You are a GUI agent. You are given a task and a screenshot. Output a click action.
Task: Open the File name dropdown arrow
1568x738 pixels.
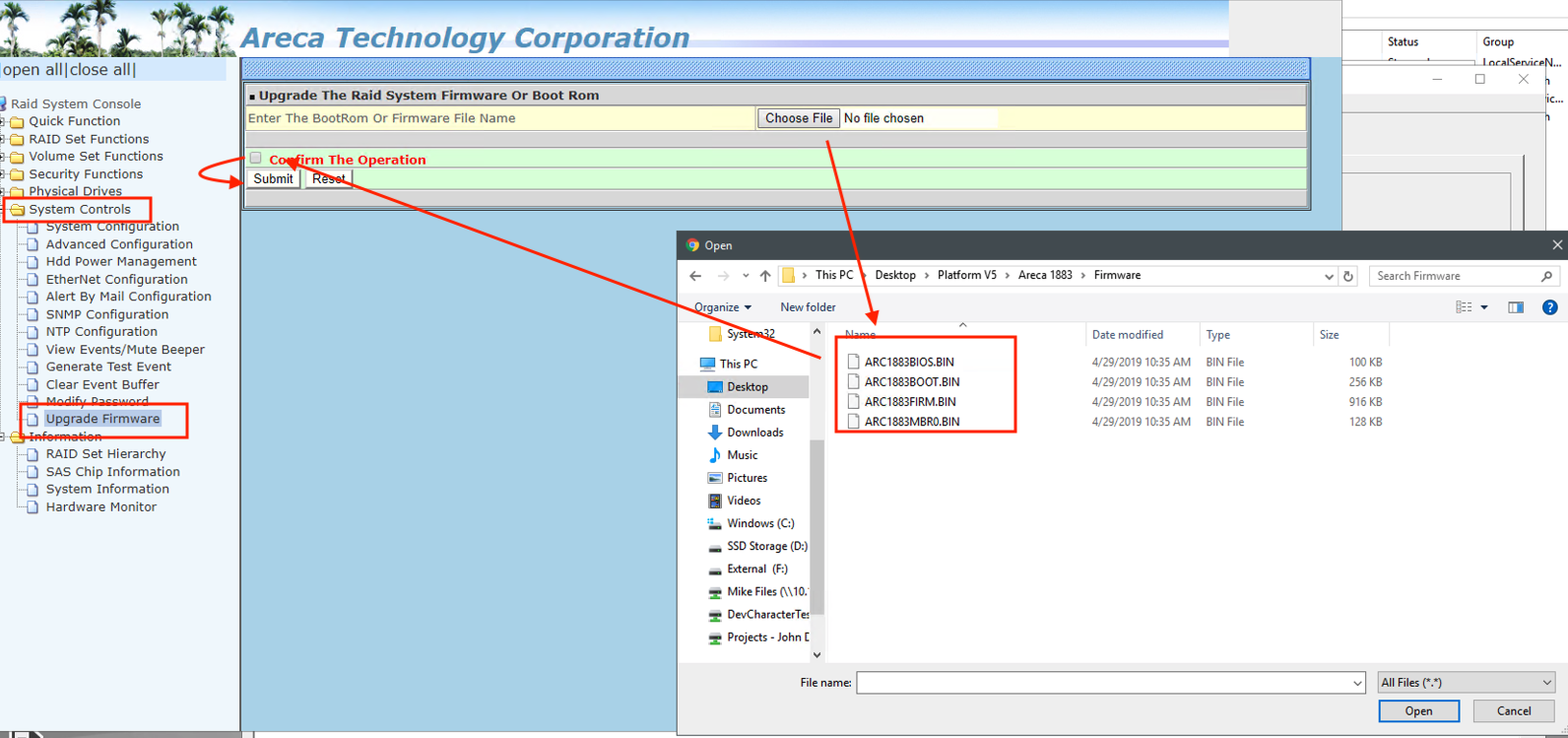1358,683
